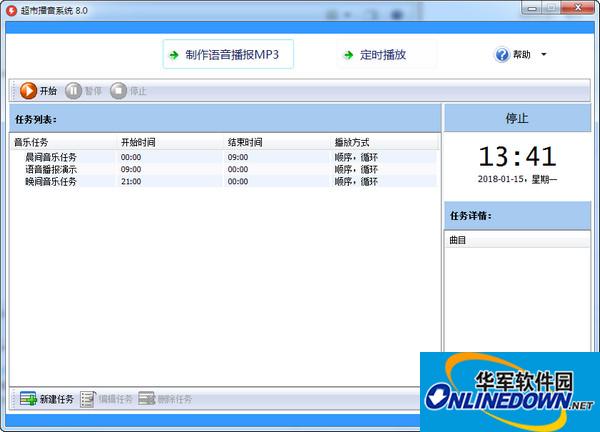Click the 编辑任务 edit task button
The height and width of the screenshot is (432, 600).
106,399
